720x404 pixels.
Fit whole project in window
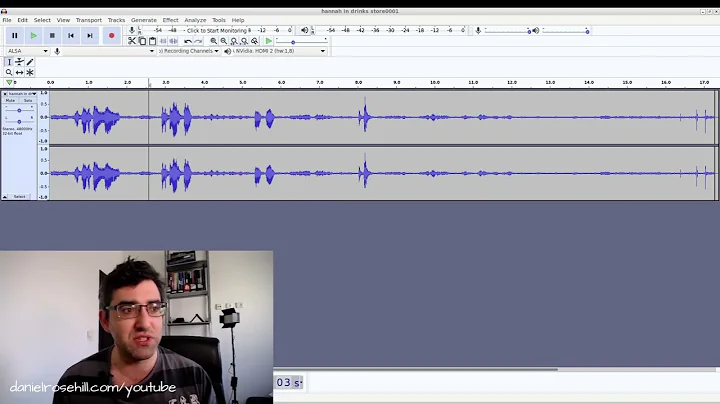[244, 41]
